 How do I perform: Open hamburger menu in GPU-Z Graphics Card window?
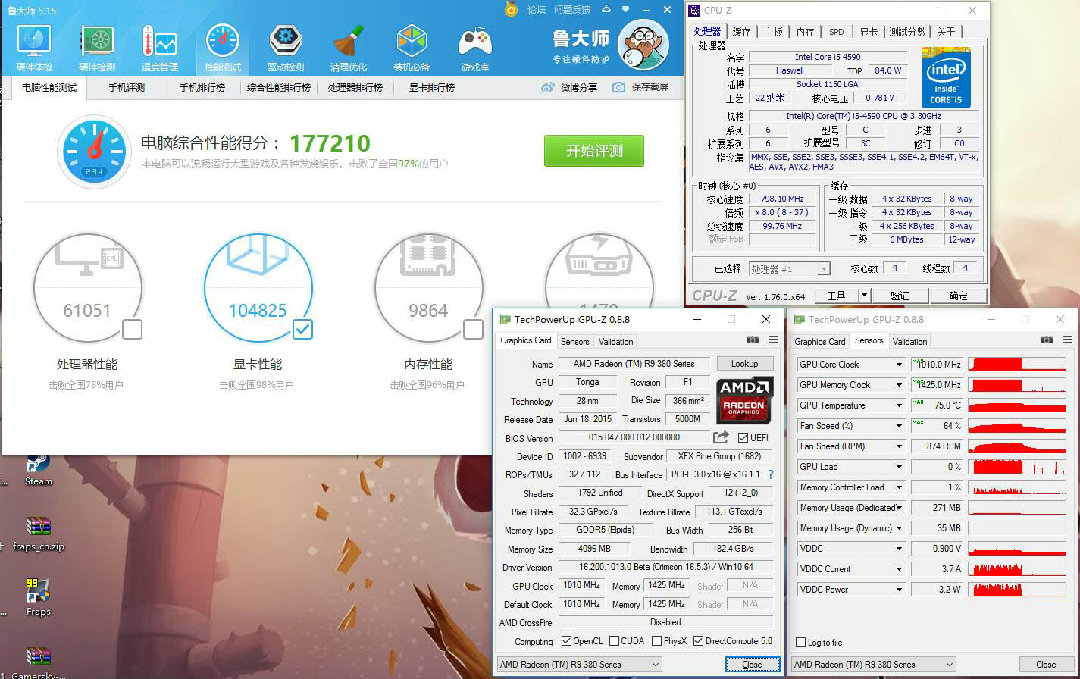773,340
